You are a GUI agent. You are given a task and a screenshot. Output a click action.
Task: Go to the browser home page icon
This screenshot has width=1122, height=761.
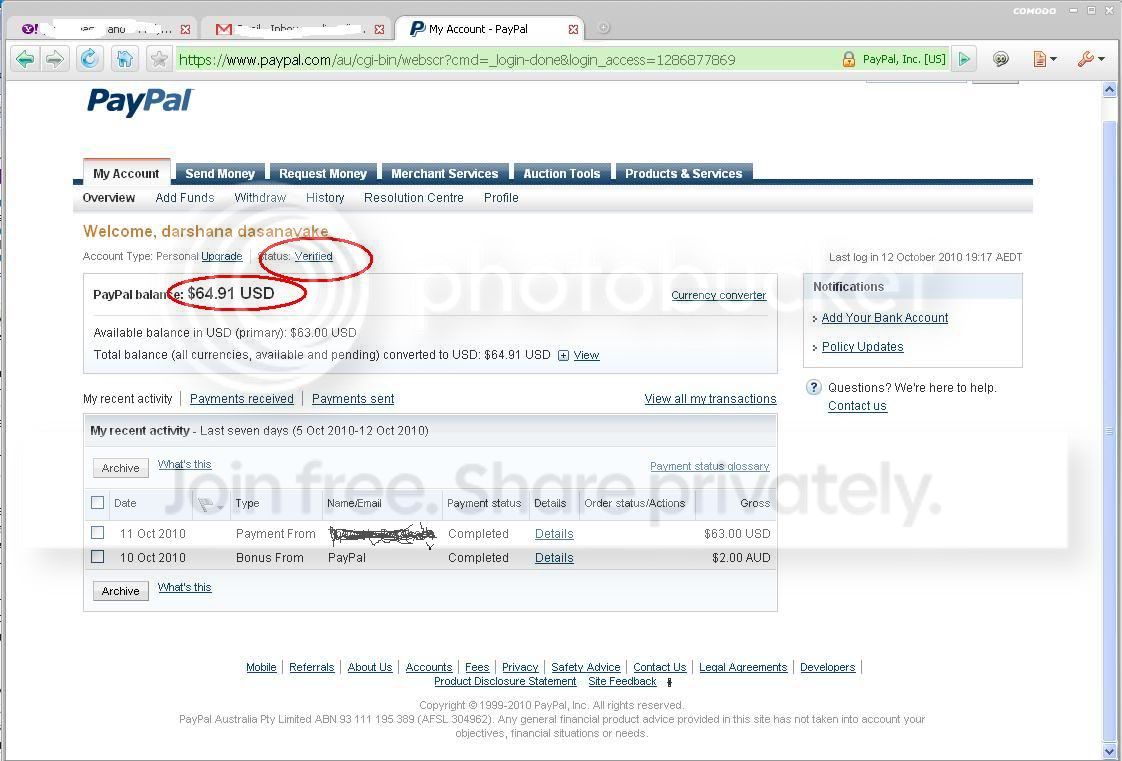(x=125, y=59)
